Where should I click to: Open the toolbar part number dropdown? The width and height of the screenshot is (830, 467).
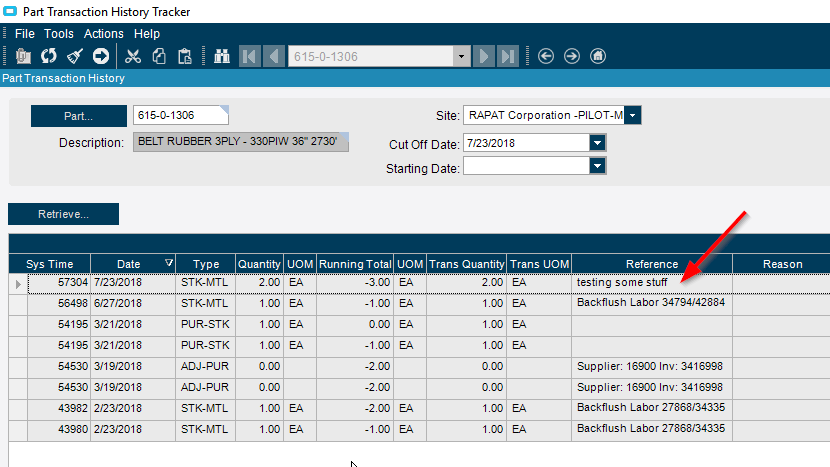point(461,57)
